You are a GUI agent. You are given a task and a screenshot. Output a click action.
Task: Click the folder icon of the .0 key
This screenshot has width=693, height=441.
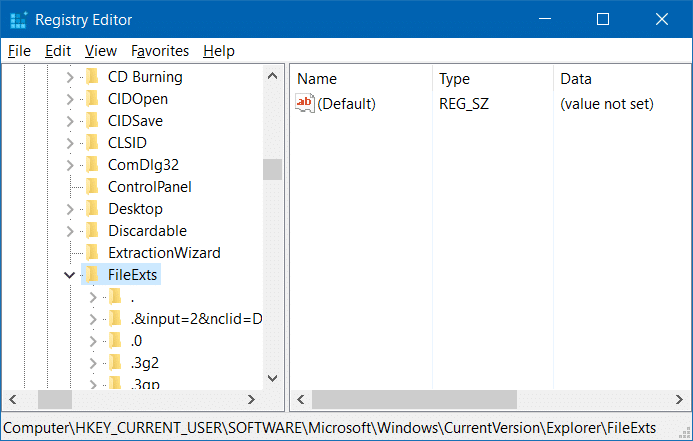pyautogui.click(x=115, y=341)
